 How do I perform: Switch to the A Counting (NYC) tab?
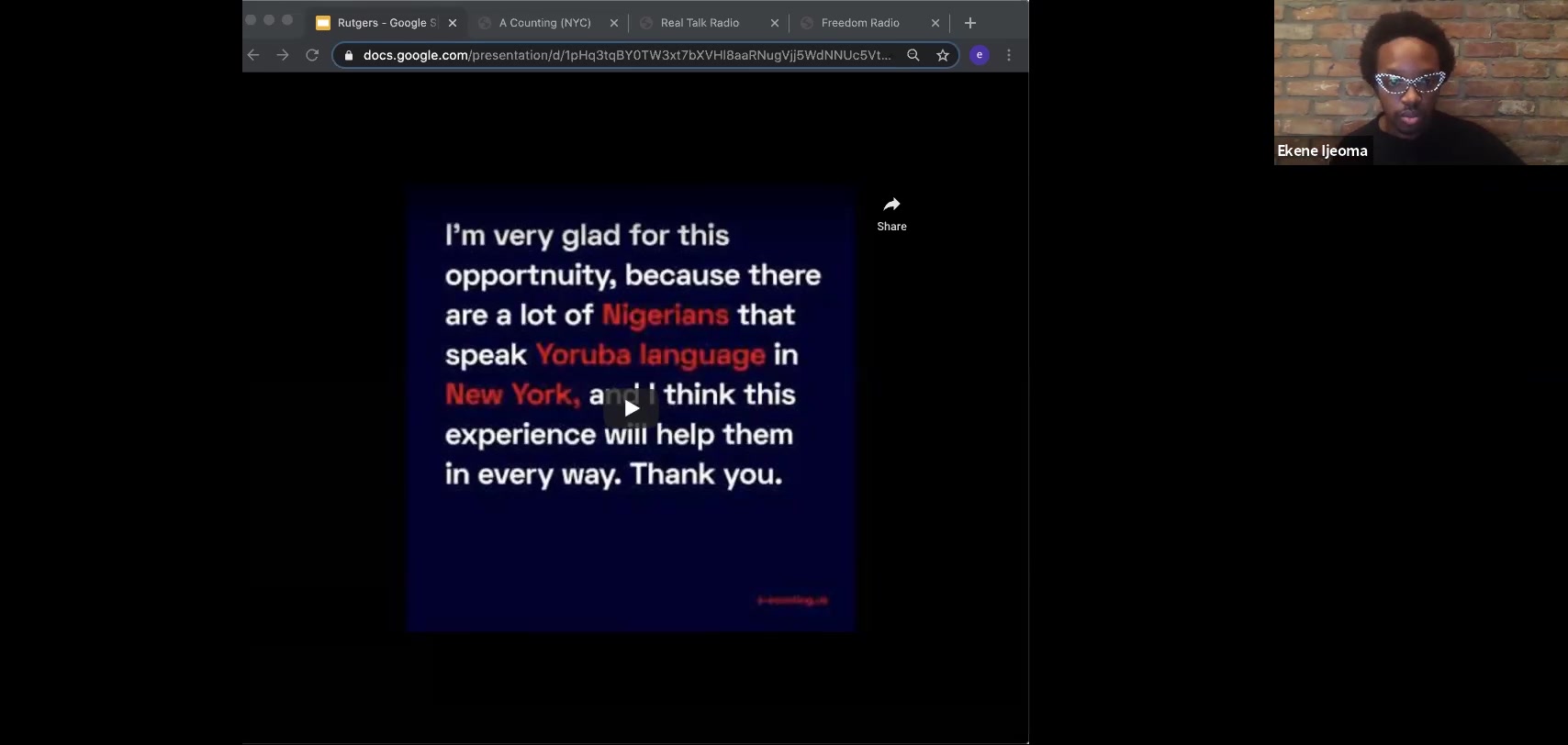[544, 23]
